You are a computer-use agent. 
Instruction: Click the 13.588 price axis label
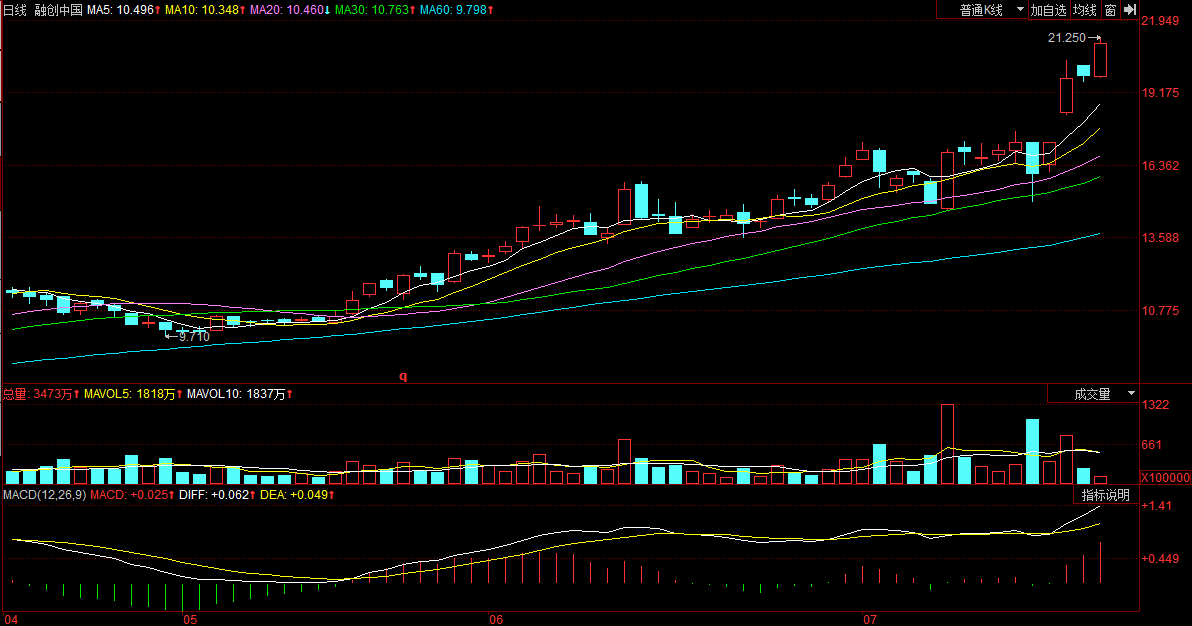(1160, 238)
